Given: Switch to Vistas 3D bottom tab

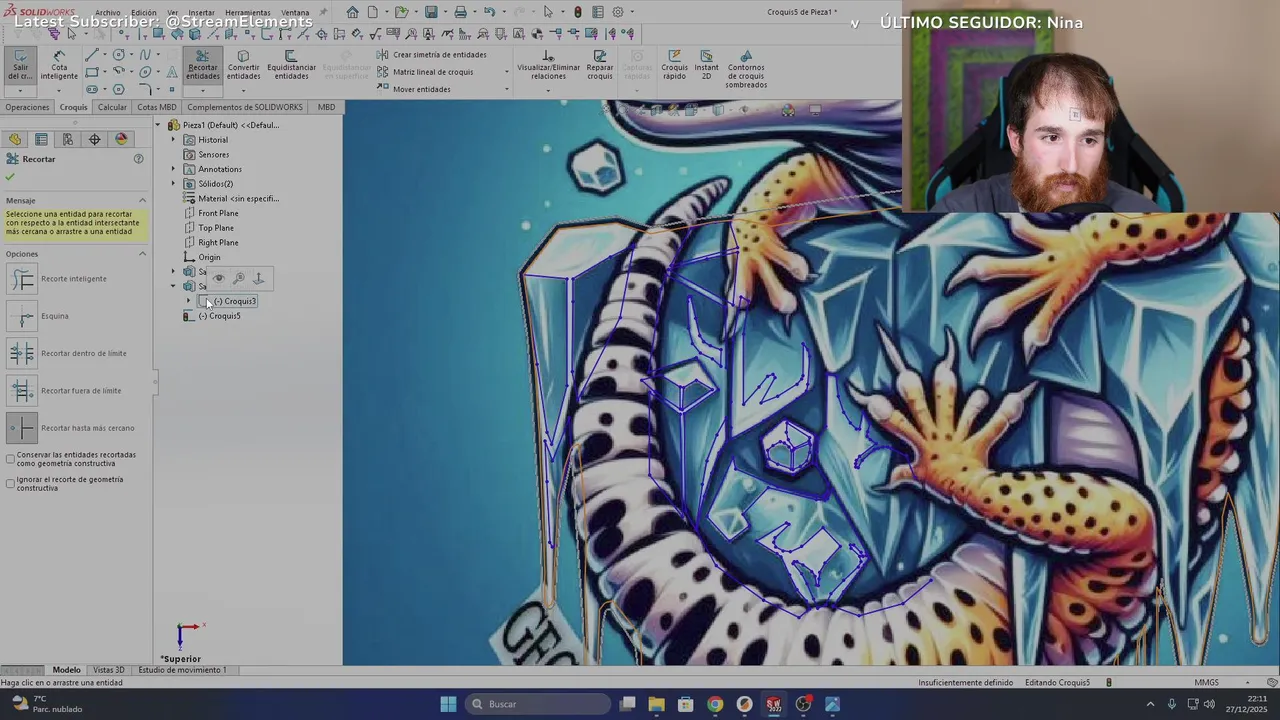Looking at the screenshot, I should [108, 670].
